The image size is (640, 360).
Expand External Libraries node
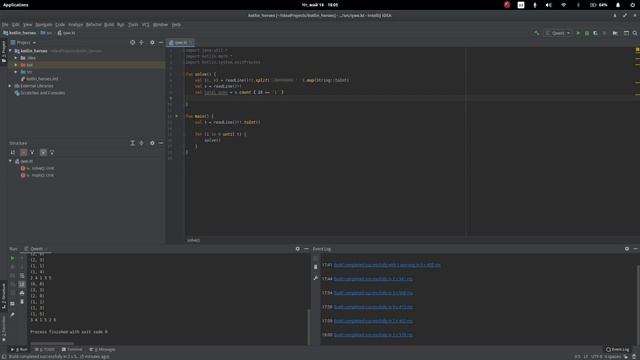pos(10,86)
